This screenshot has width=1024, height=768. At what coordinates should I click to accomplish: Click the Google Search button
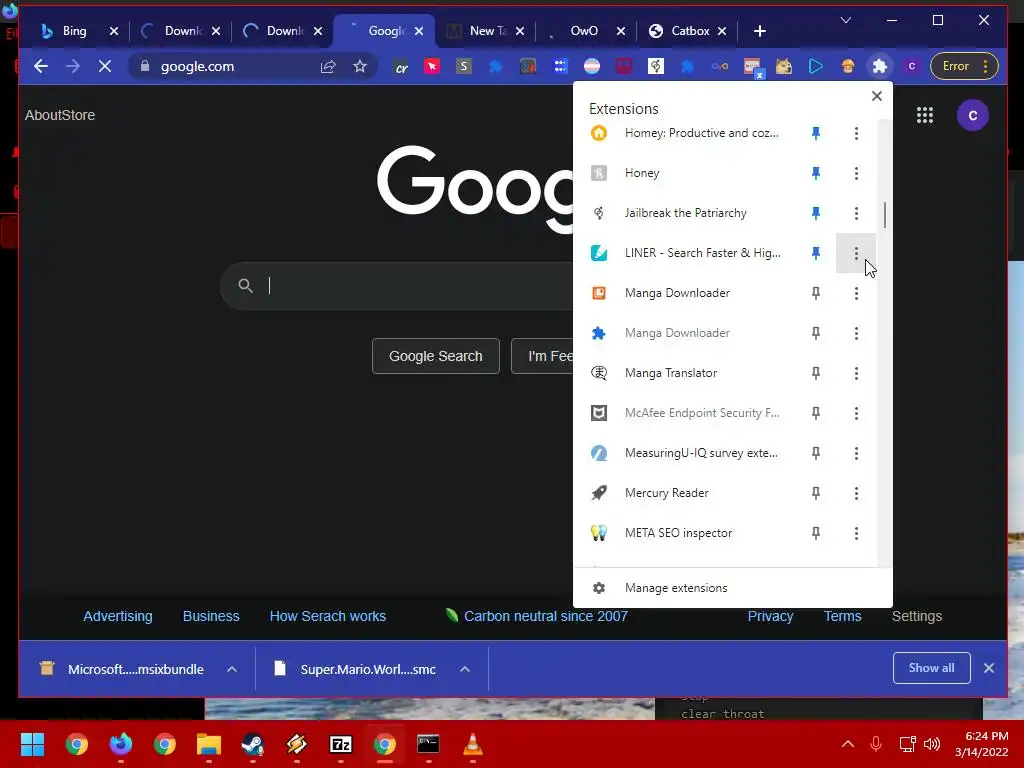pos(436,356)
